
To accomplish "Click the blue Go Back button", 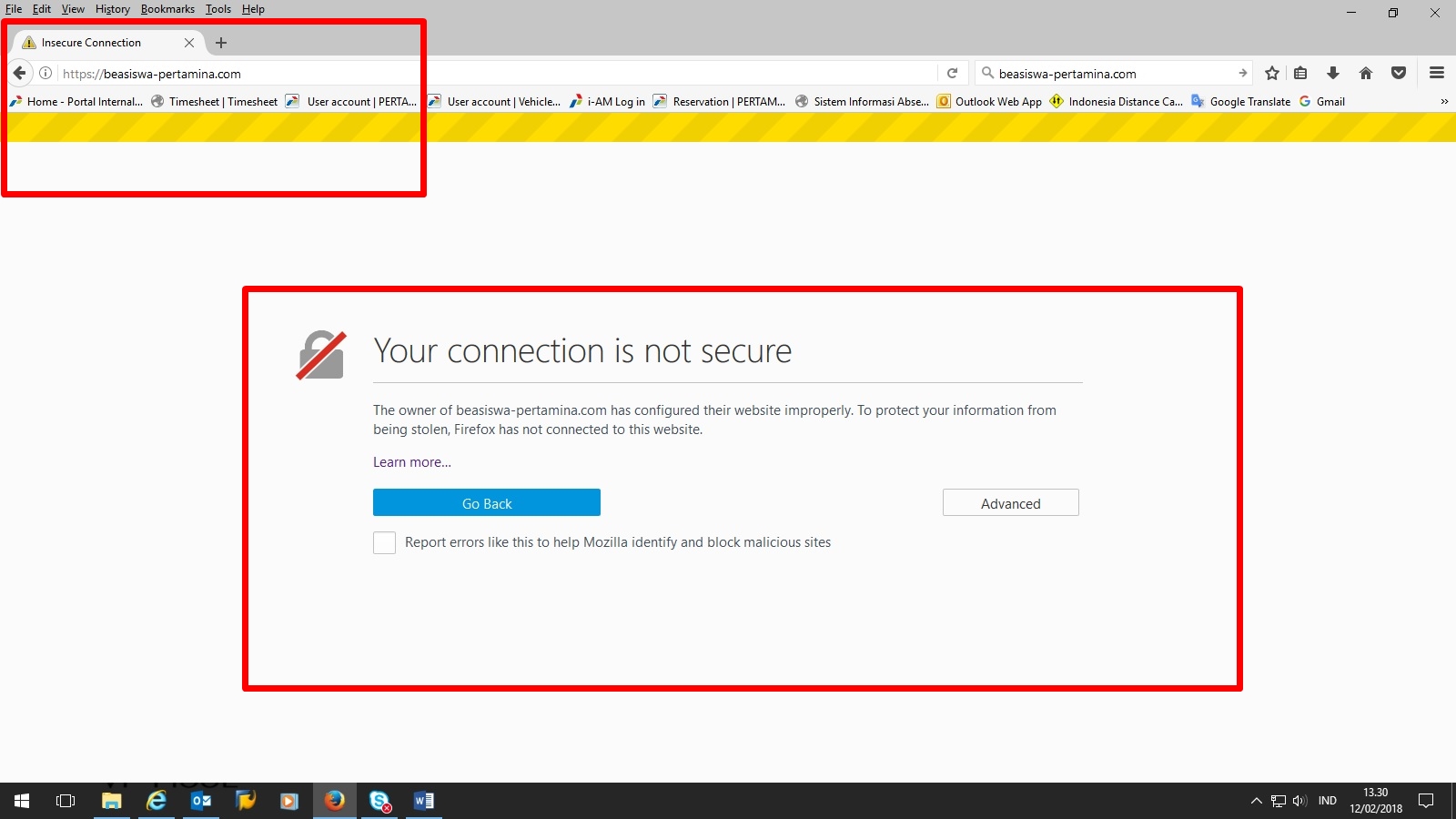I will coord(487,502).
